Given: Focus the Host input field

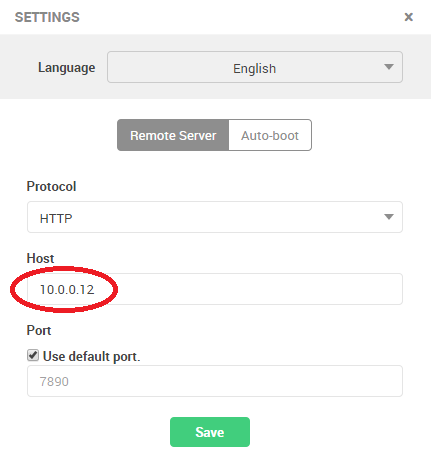Looking at the screenshot, I should pos(215,289).
